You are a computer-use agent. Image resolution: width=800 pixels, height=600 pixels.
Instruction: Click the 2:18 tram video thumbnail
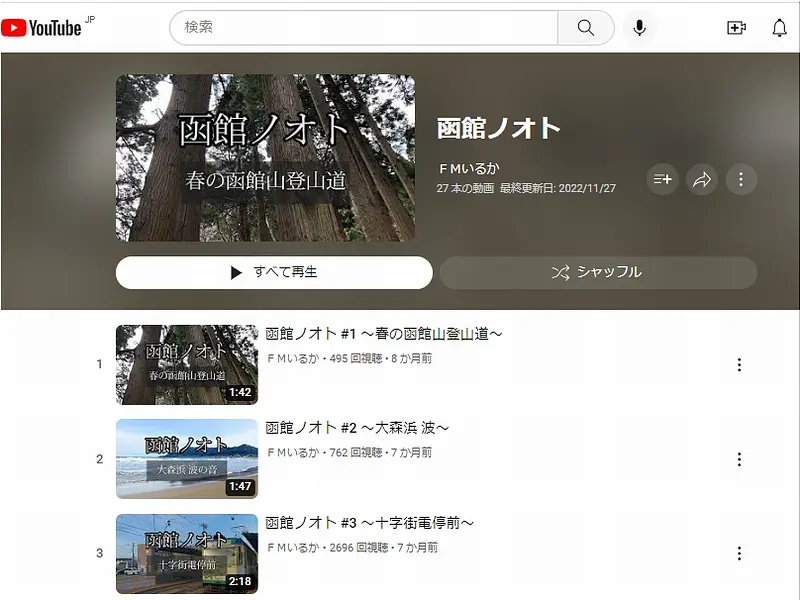pos(186,553)
